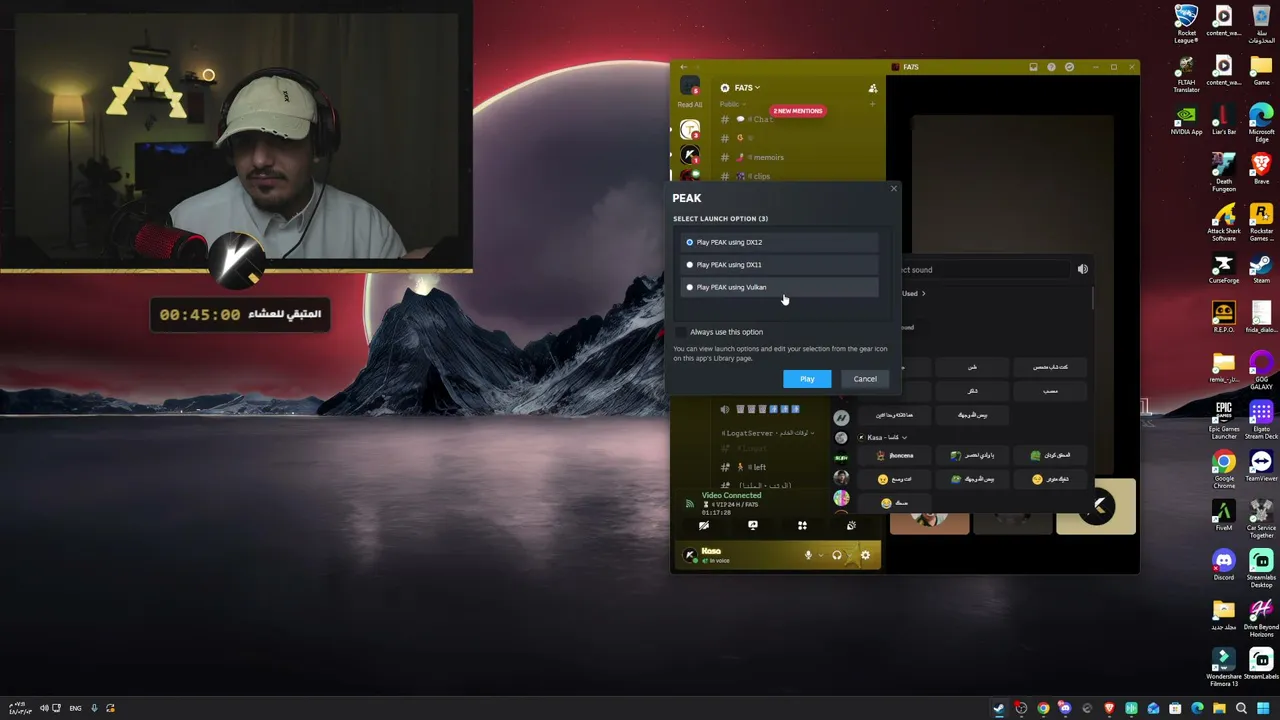
Task: Click Video Connected status text
Action: pyautogui.click(x=731, y=495)
